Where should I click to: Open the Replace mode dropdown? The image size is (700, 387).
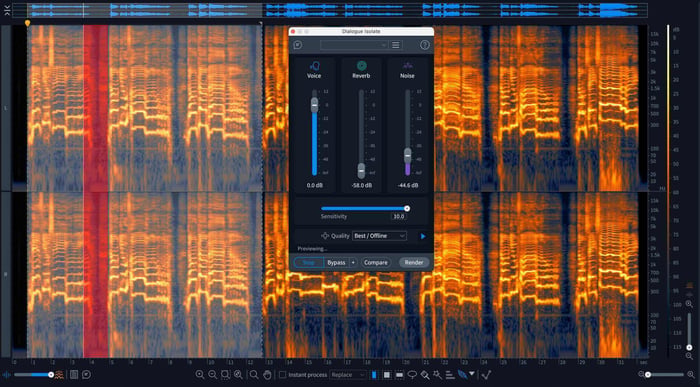coord(348,375)
